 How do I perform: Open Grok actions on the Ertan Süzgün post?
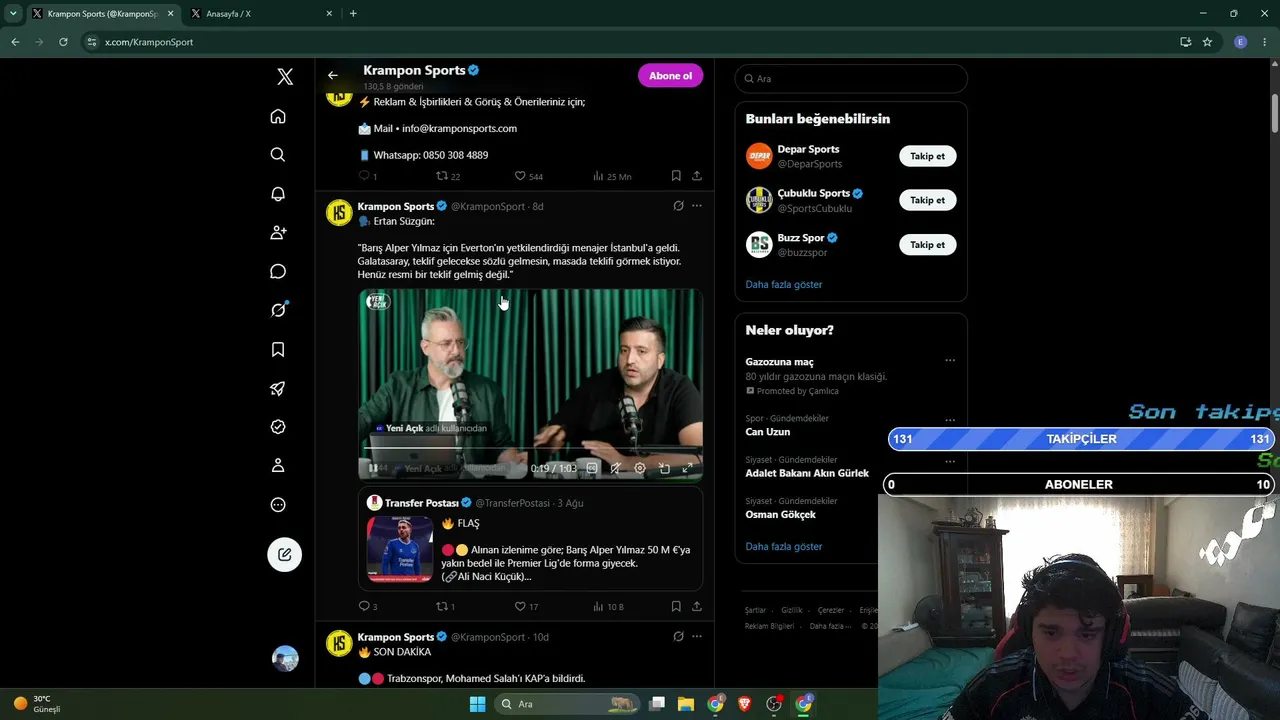pyautogui.click(x=678, y=206)
